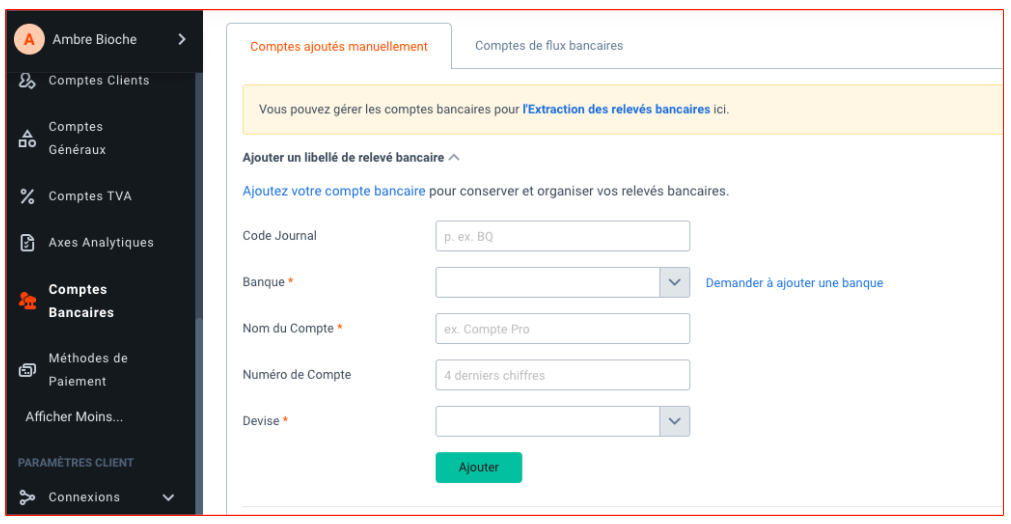Expand the Connexions submenu chevron
Viewport: 1011px width, 524px height.
click(x=168, y=498)
